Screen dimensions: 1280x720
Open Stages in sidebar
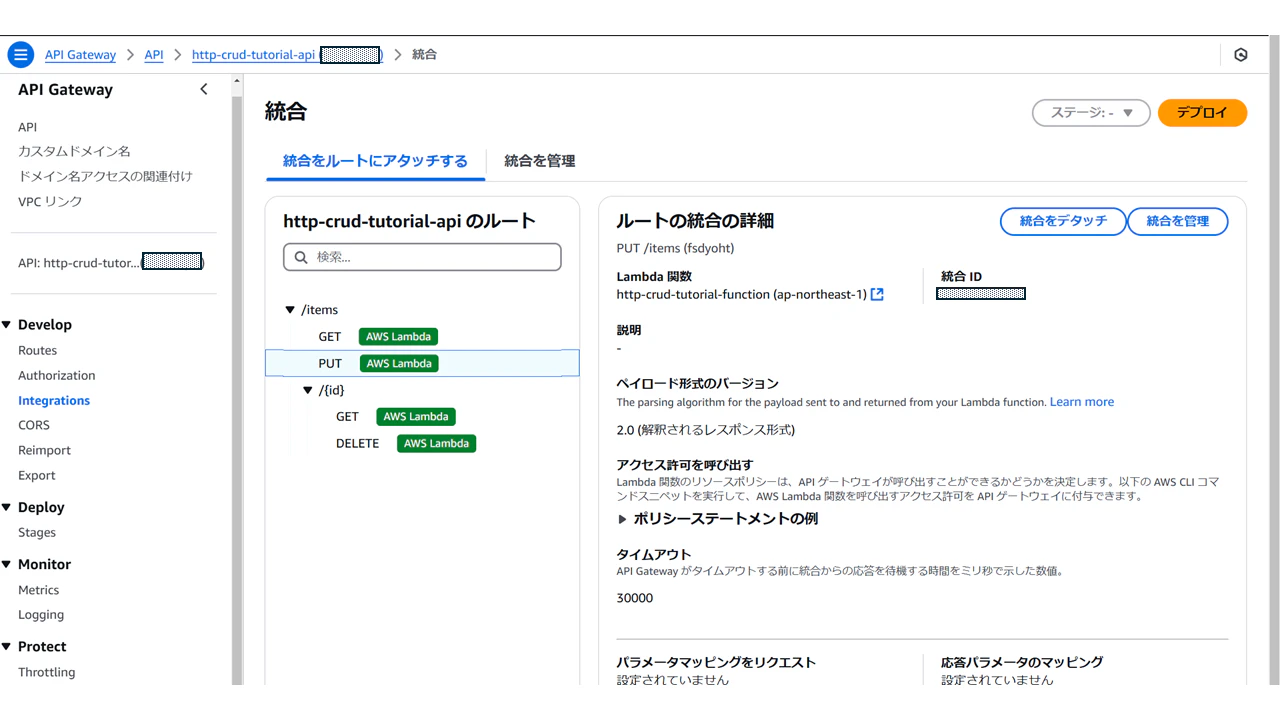pos(37,533)
